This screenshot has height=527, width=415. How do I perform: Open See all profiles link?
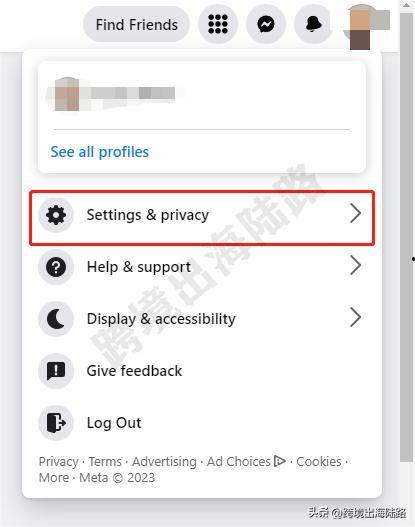click(99, 152)
